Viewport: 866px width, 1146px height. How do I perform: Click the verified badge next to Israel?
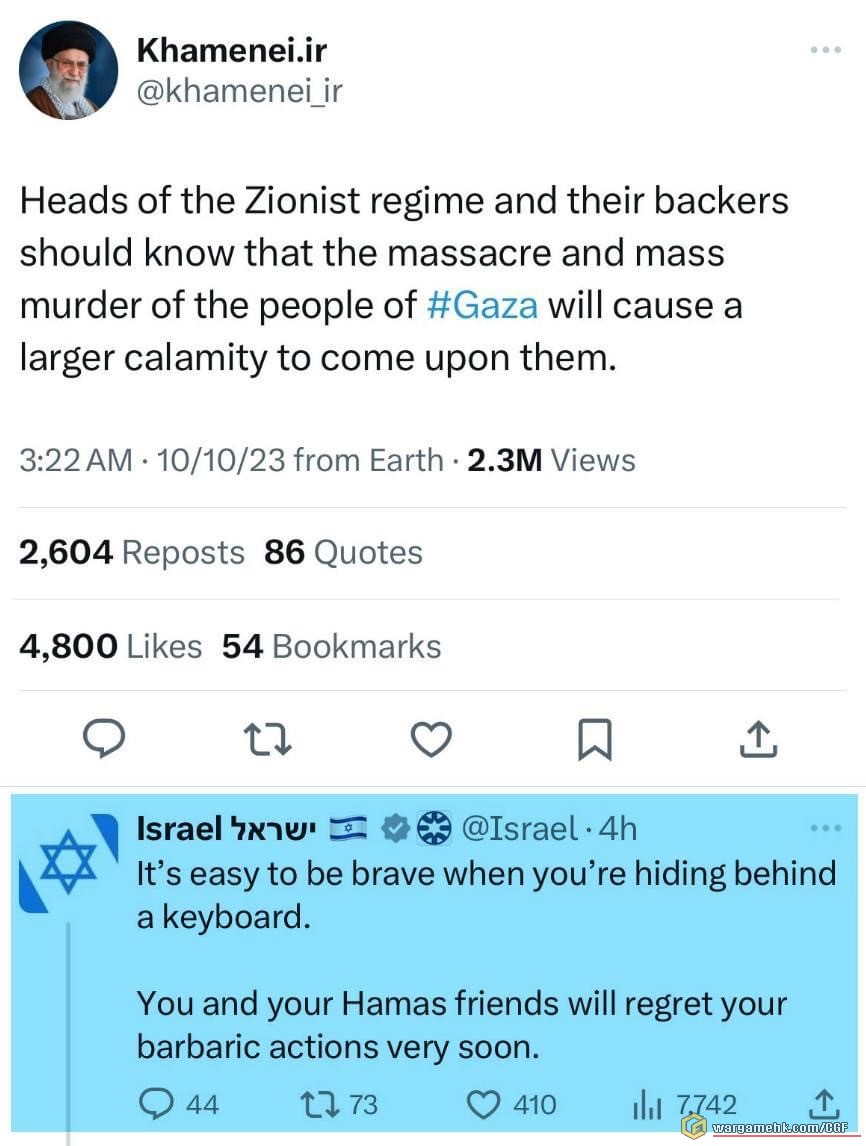point(397,828)
